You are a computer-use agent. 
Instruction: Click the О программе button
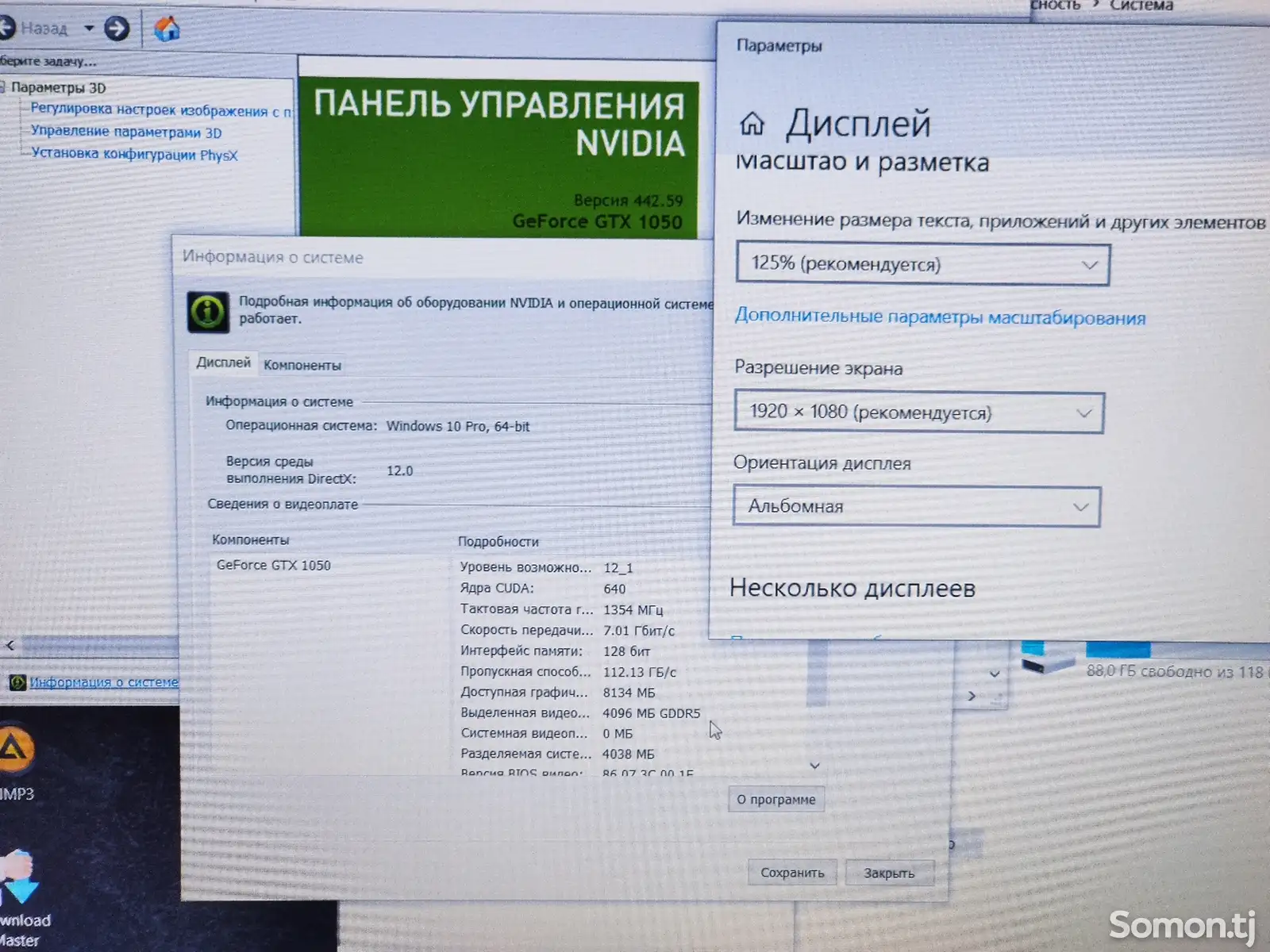pos(775,799)
